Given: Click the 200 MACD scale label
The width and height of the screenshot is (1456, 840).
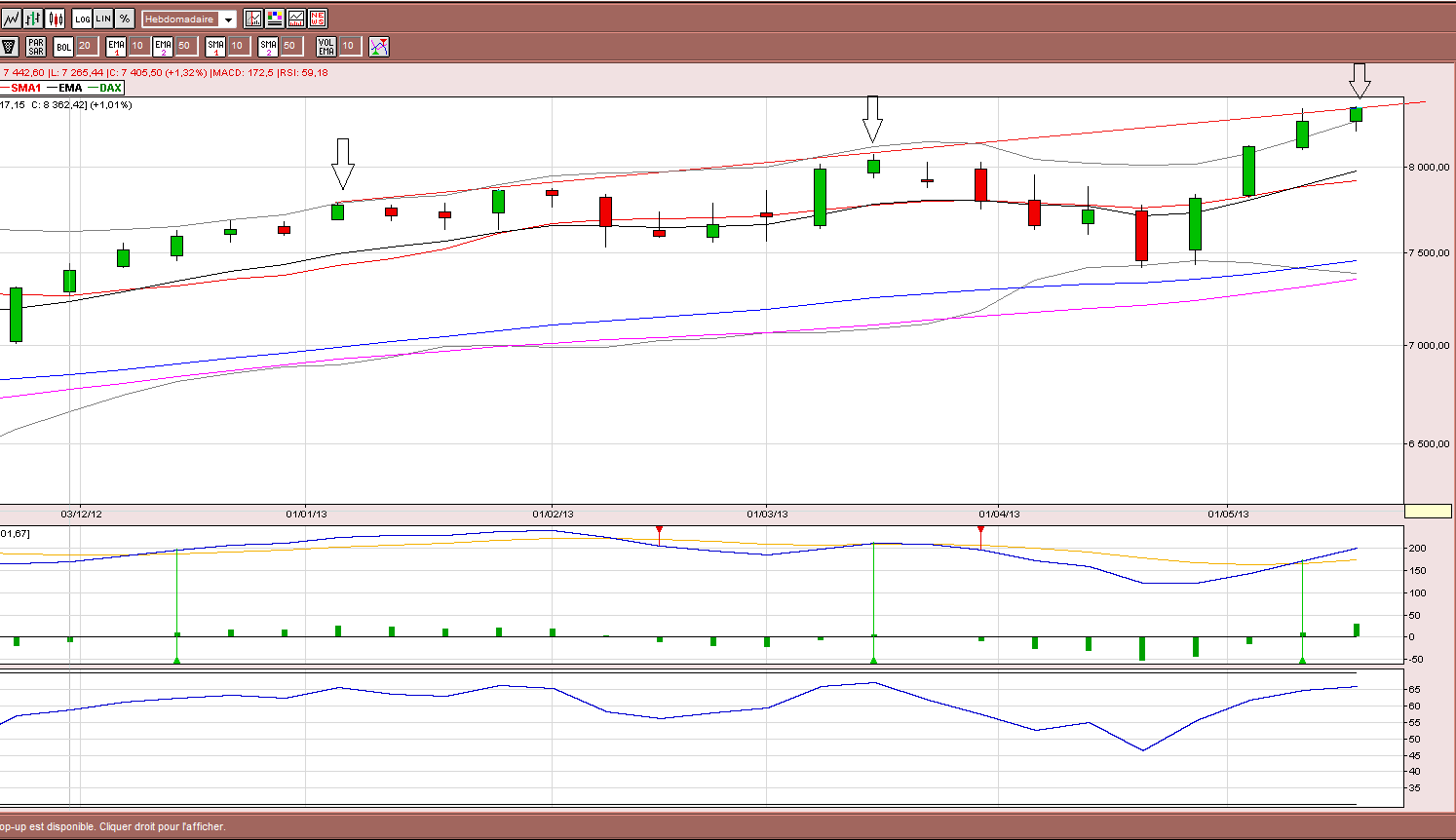Looking at the screenshot, I should click(x=1418, y=549).
